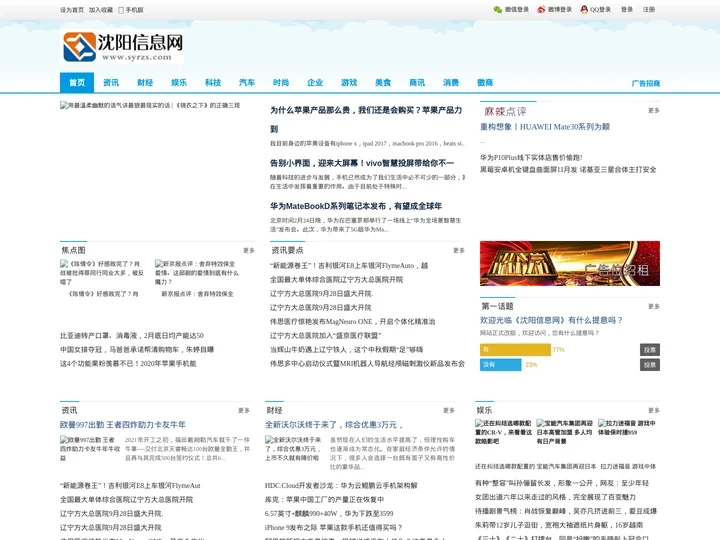
Task: Open the 娱乐 navigation tab
Action: click(179, 83)
